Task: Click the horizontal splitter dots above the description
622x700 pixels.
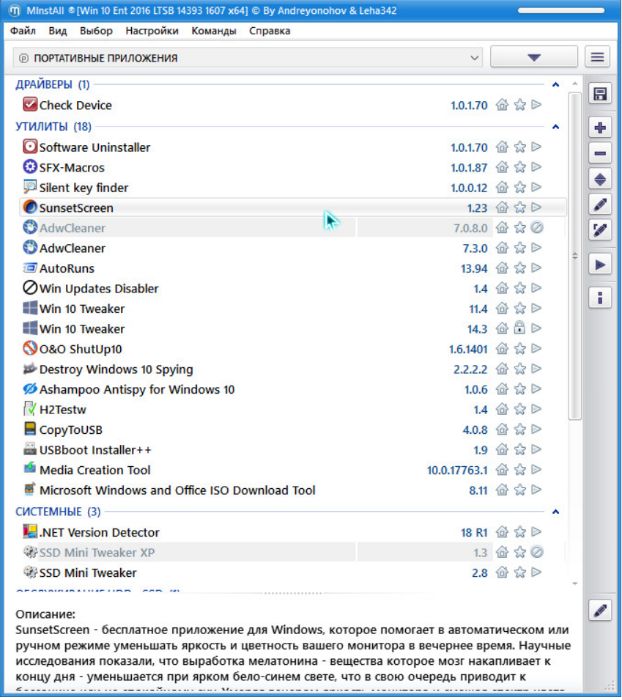Action: tap(292, 593)
